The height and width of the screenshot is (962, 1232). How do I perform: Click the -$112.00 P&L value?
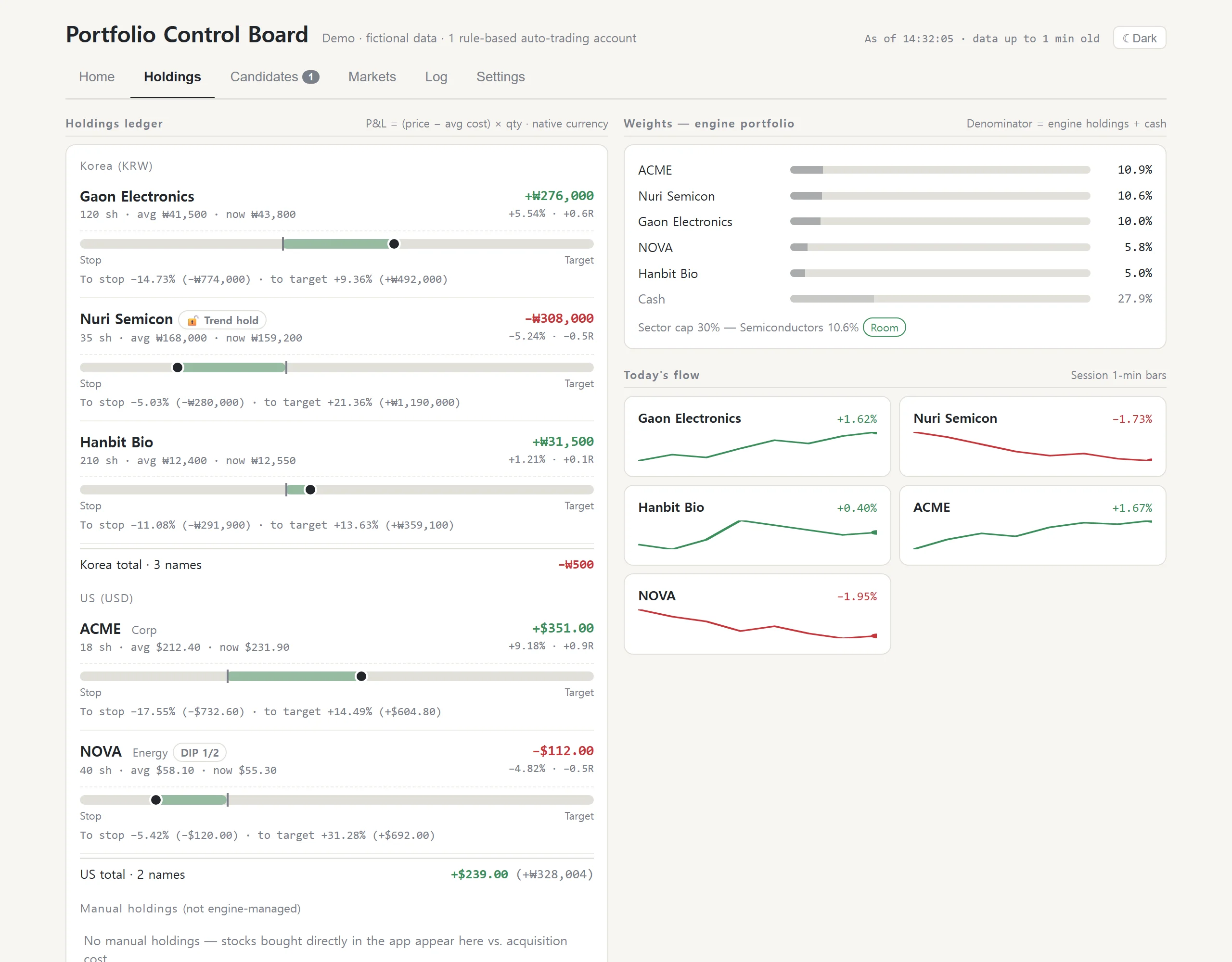pos(563,751)
